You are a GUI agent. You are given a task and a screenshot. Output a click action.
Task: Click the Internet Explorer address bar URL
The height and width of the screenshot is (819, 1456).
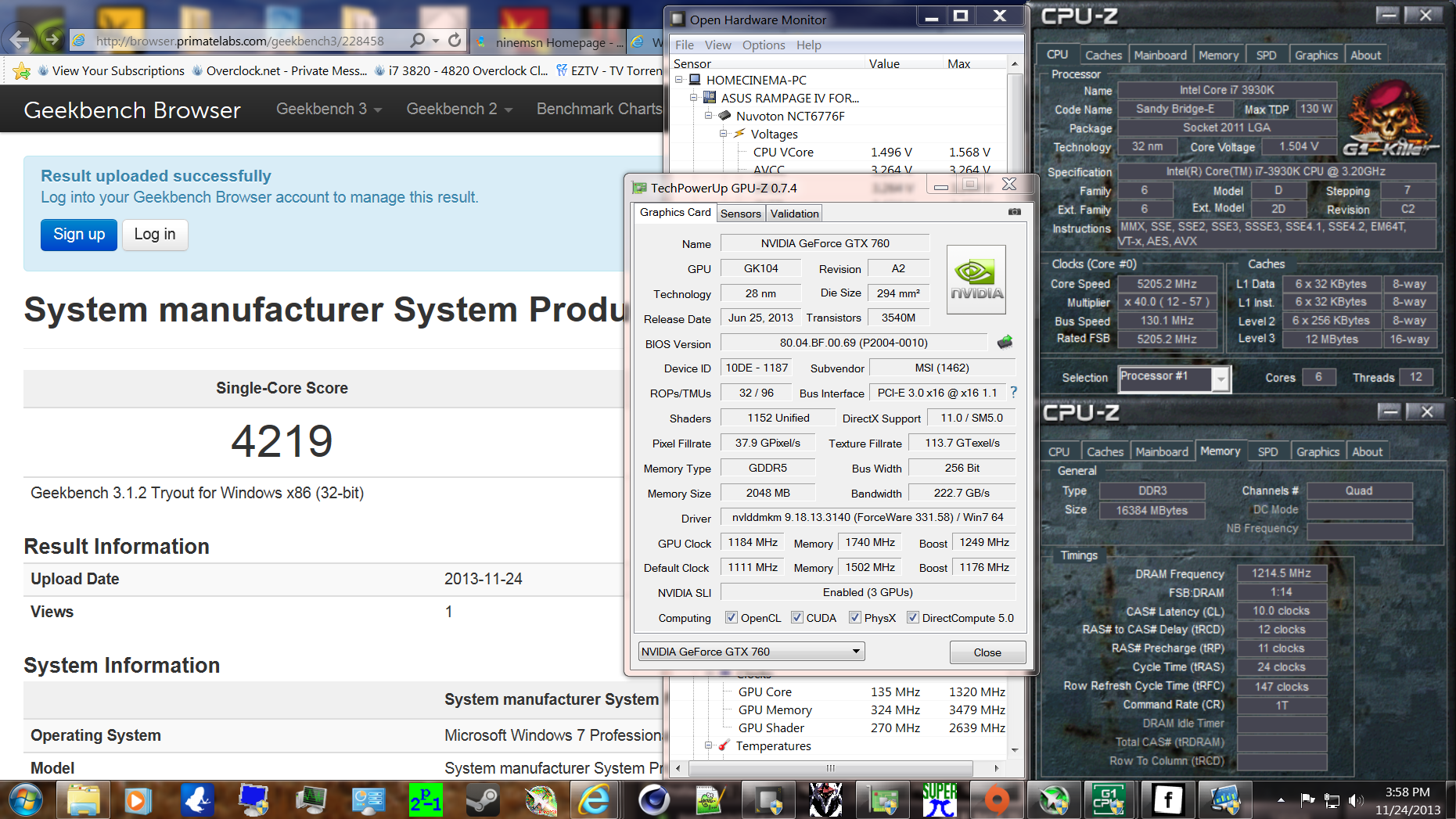click(x=239, y=41)
